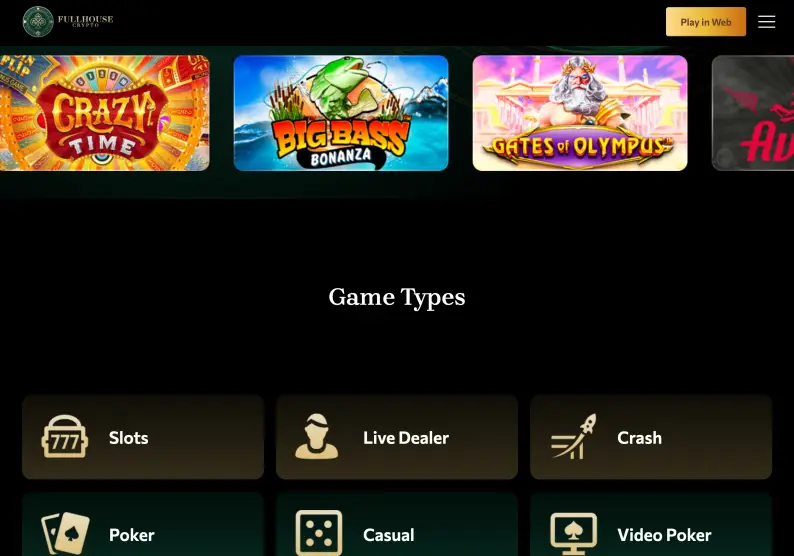Click the Live Dealer person icon
This screenshot has width=794, height=556.
pyautogui.click(x=316, y=436)
